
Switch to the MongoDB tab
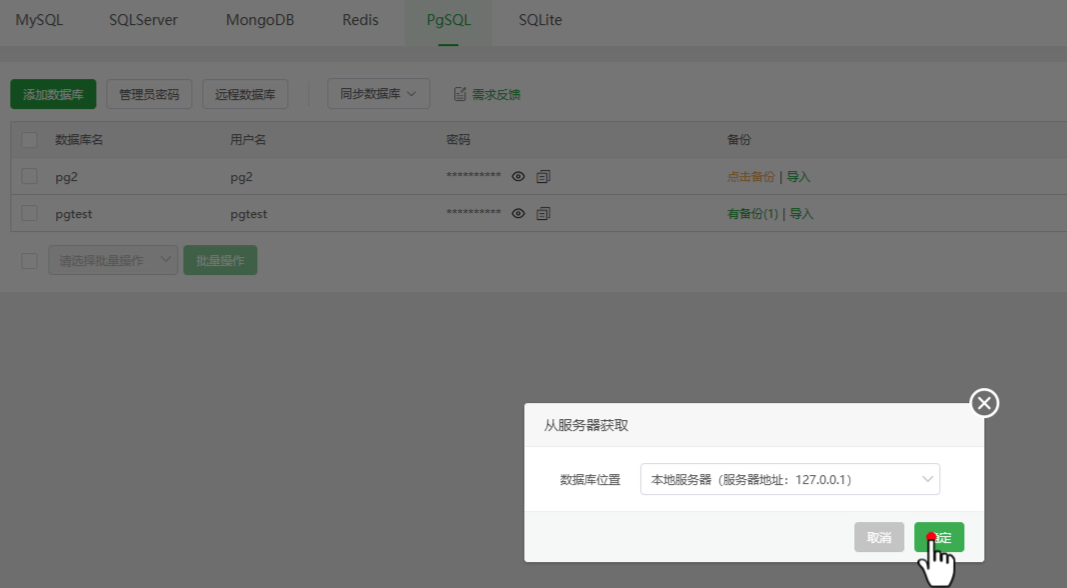[x=260, y=20]
